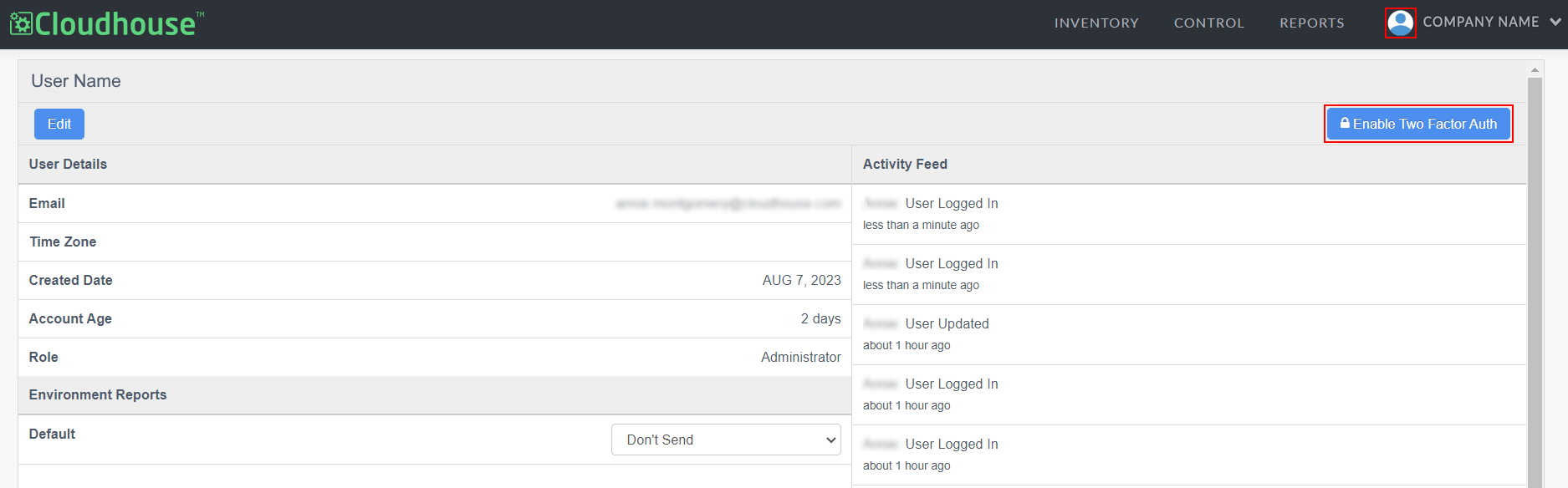Click the Cloudhouse gear logo icon

point(21,23)
